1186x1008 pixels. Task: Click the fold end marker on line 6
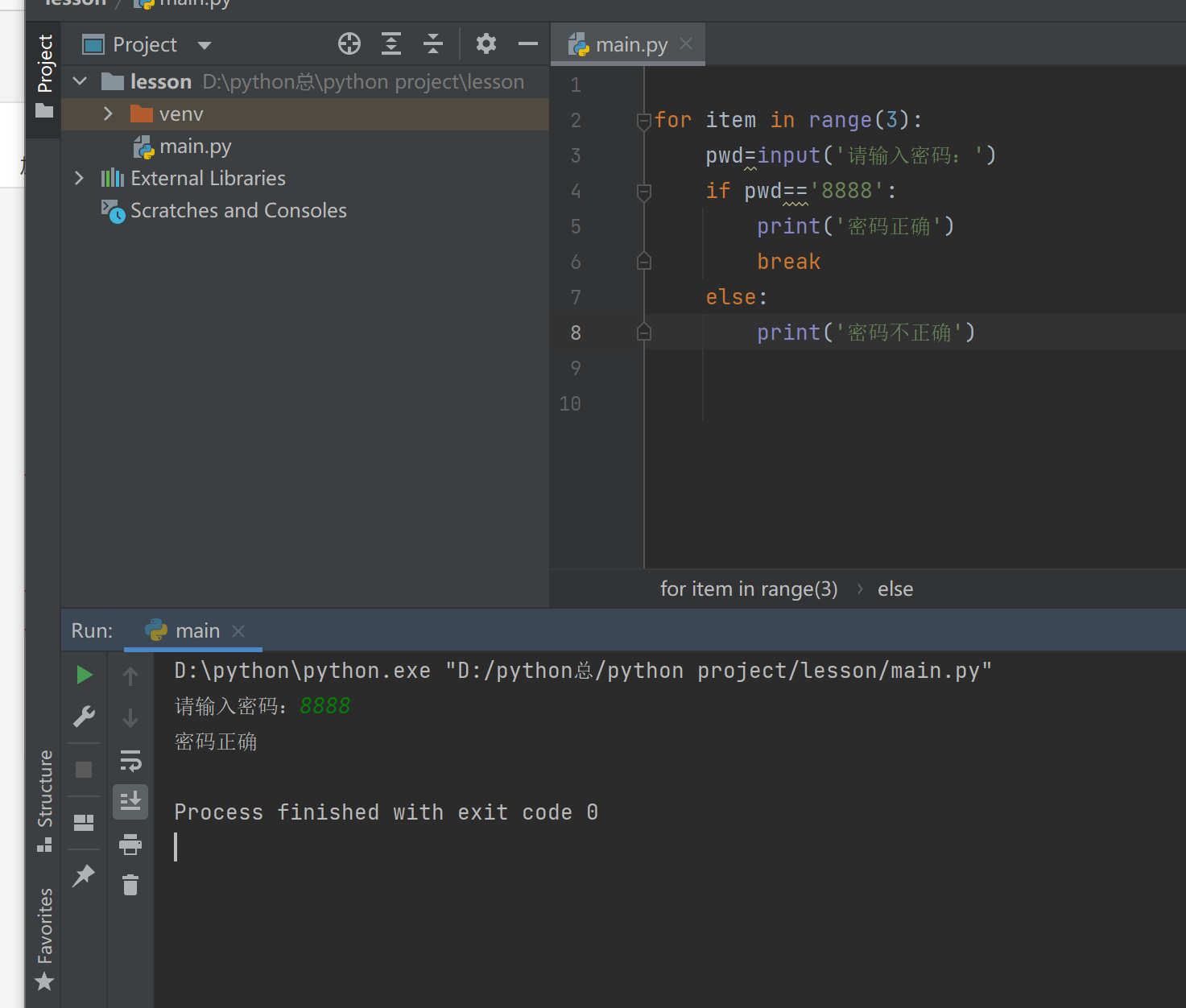[x=644, y=261]
